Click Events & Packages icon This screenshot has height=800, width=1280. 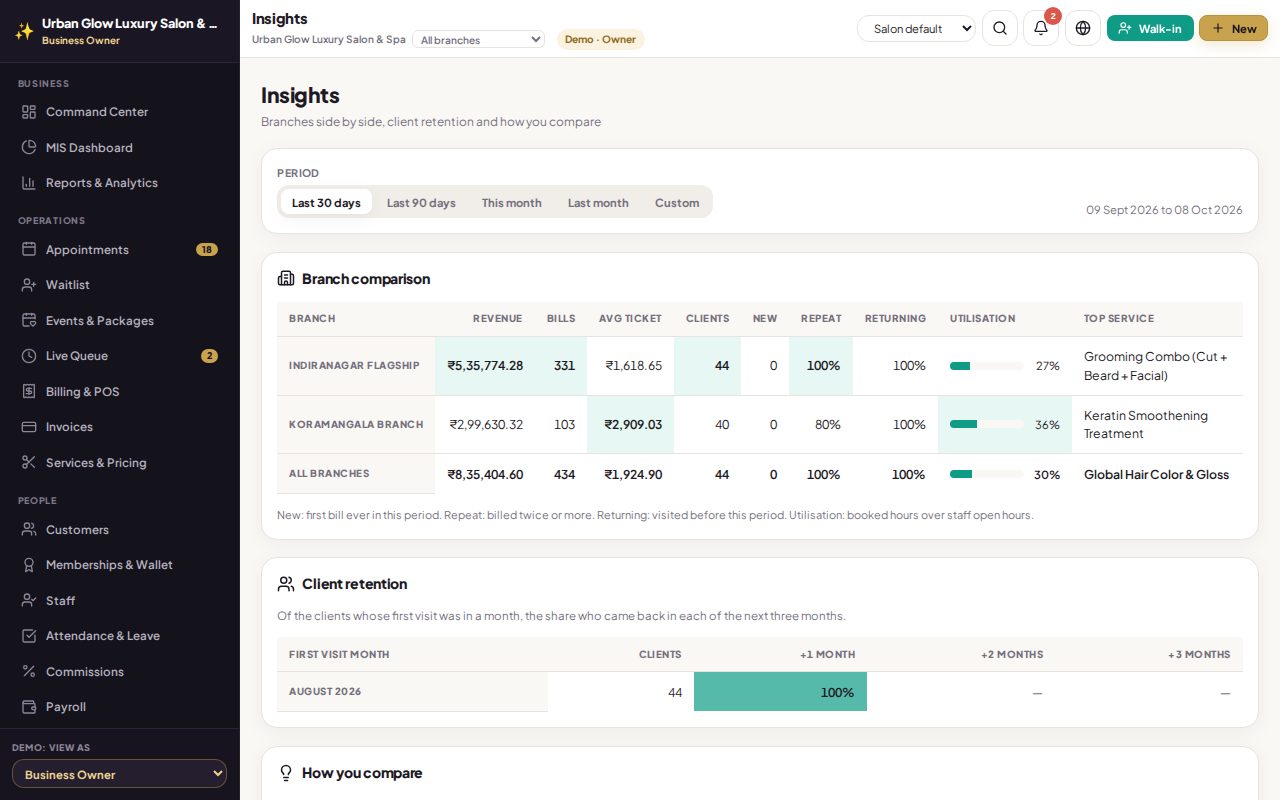[29, 320]
